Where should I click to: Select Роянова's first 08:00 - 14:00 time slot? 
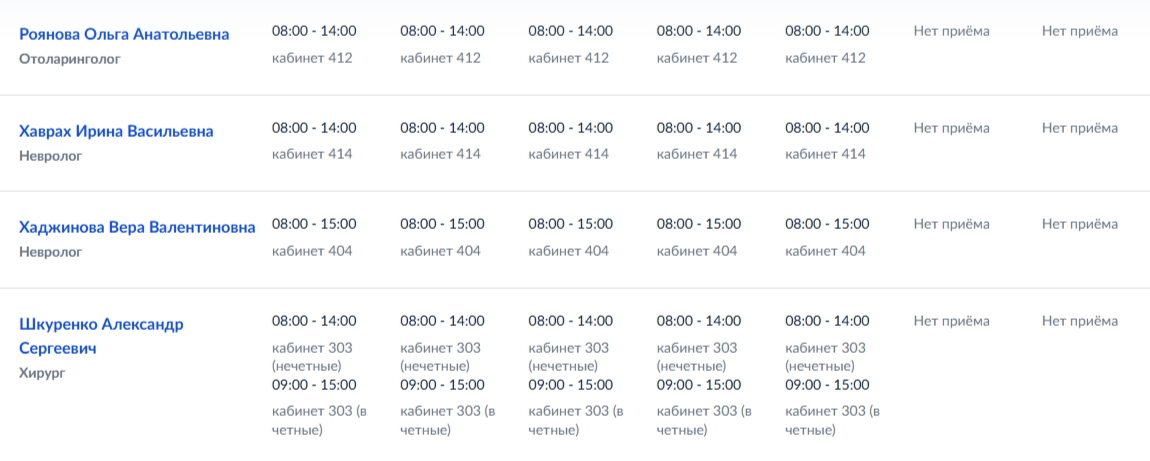tap(314, 31)
